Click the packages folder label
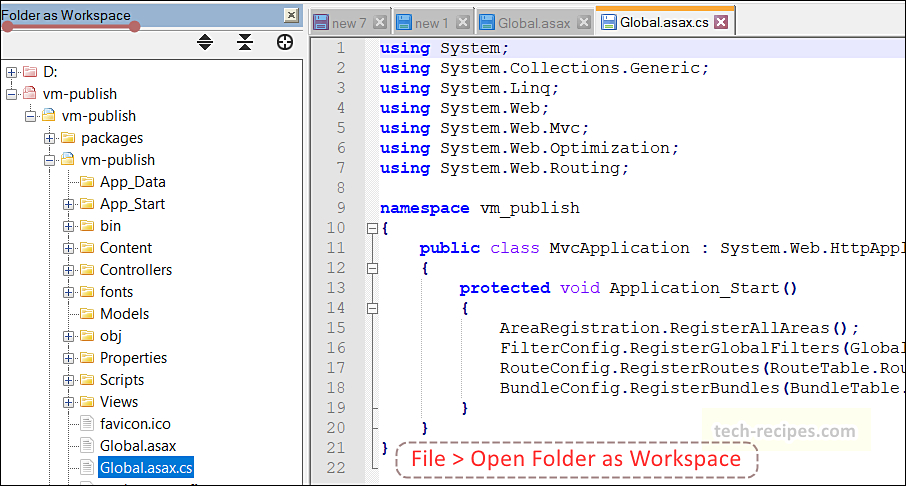This screenshot has height=486, width=906. [112, 138]
